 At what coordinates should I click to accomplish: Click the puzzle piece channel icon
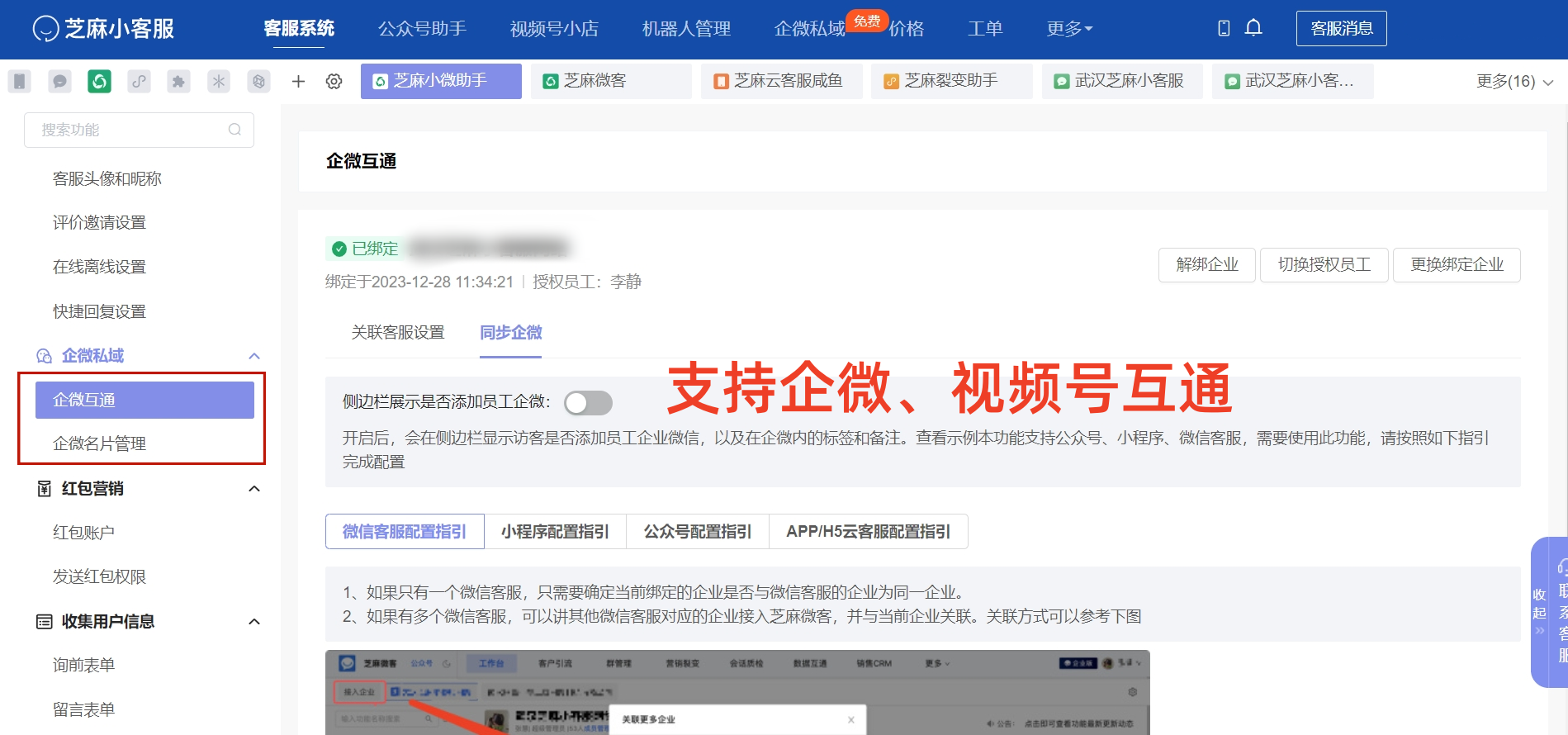(178, 82)
